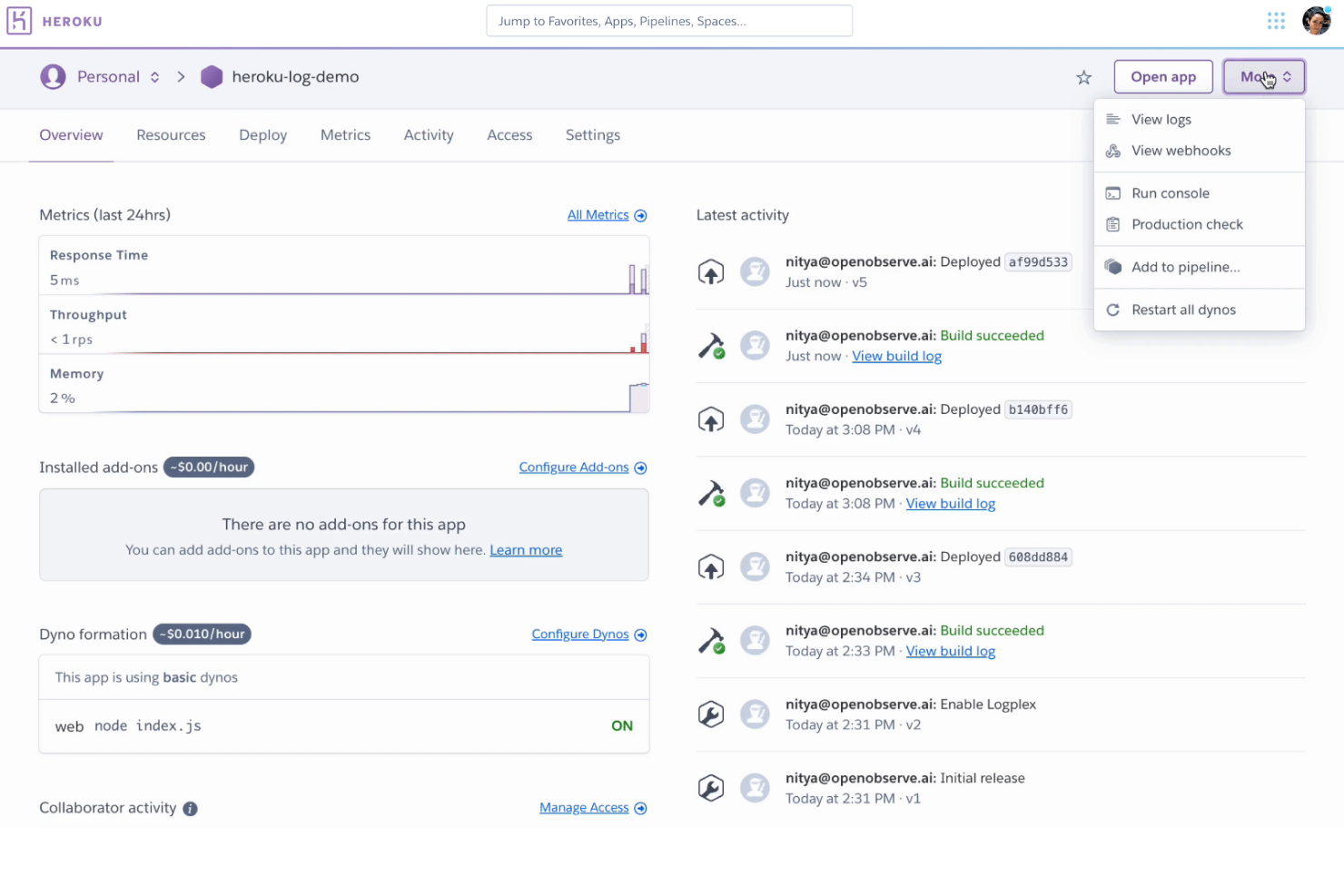Open the latest View build log link
The height and width of the screenshot is (896, 1344).
point(896,356)
